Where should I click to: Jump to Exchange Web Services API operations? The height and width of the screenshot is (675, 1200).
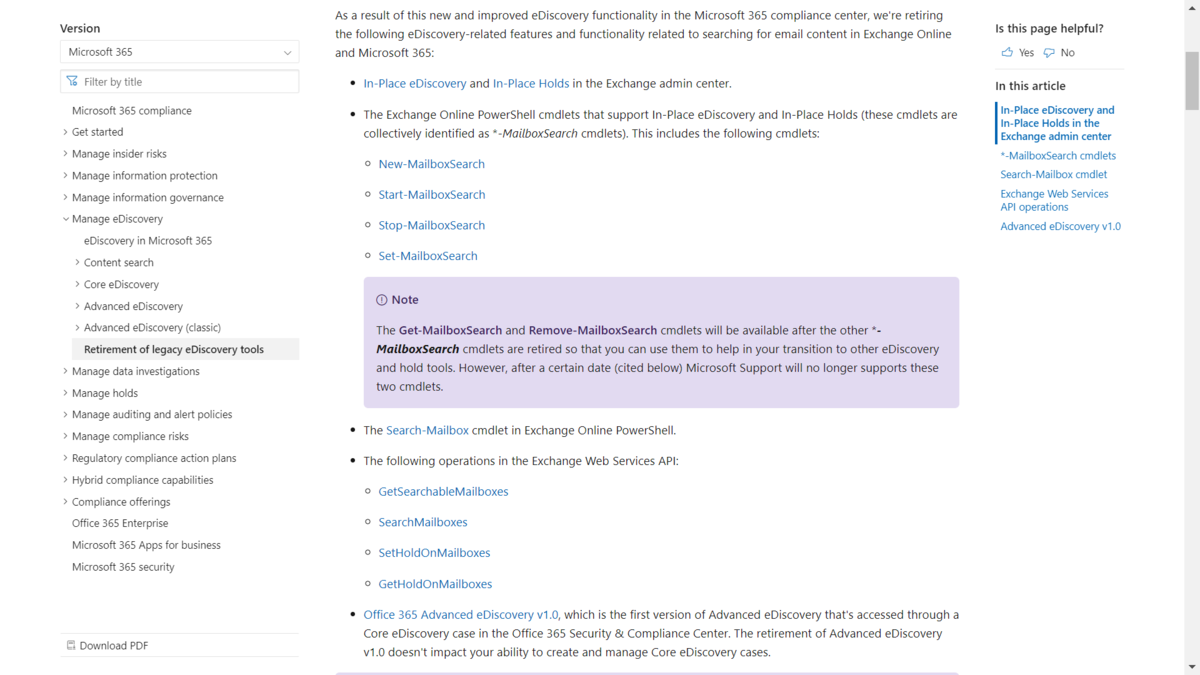point(1054,200)
